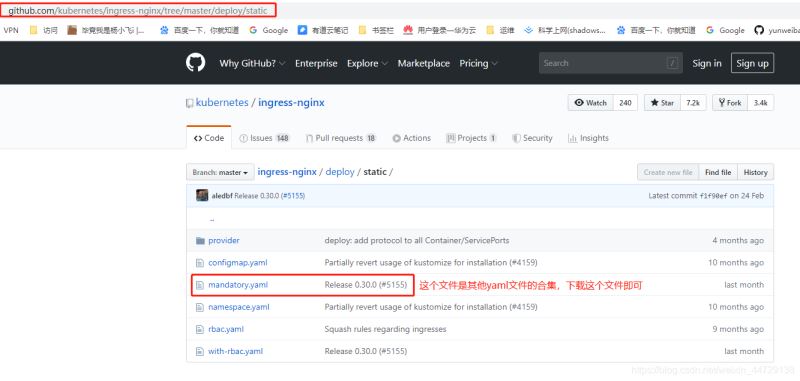Expand the Pricing menu
Screen dimensions: 800x381
point(478,63)
